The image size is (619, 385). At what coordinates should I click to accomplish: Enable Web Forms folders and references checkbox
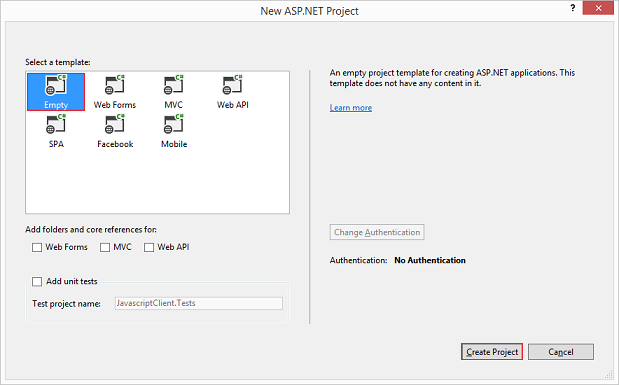[x=37, y=247]
